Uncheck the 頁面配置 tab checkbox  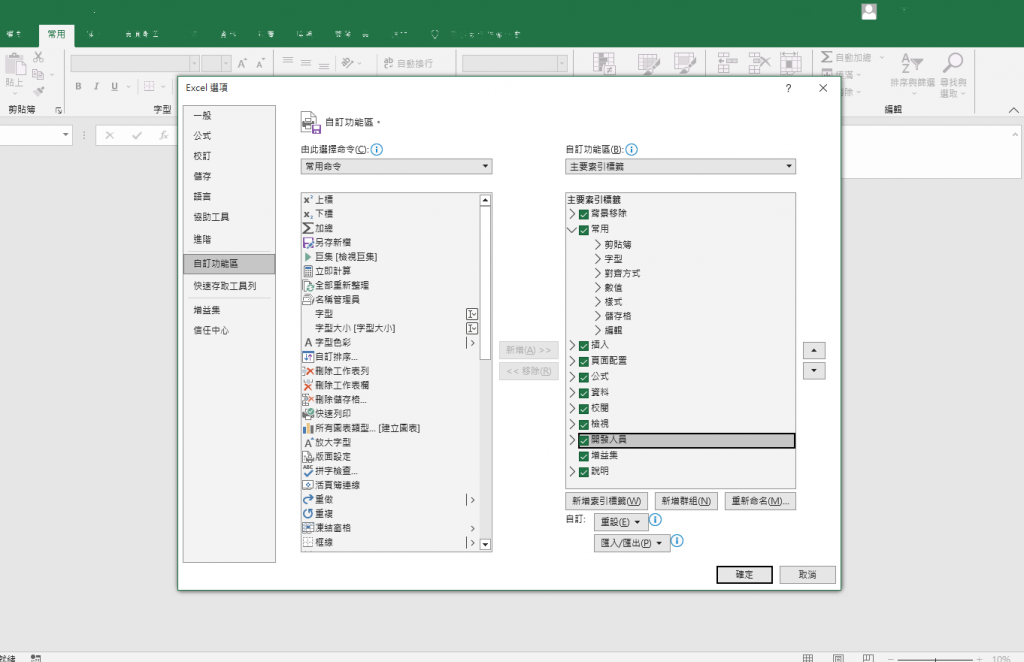(584, 361)
